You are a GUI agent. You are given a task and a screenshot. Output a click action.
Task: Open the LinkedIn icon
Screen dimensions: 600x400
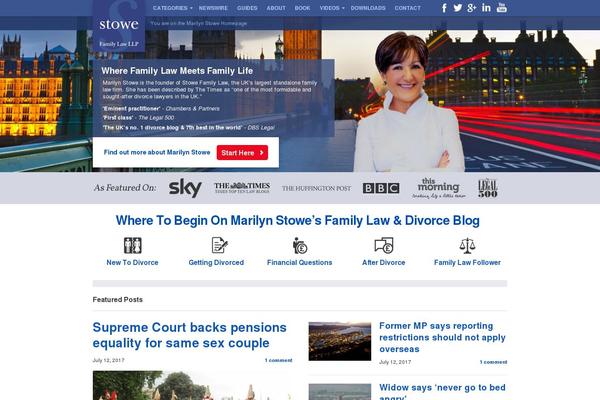(486, 8)
